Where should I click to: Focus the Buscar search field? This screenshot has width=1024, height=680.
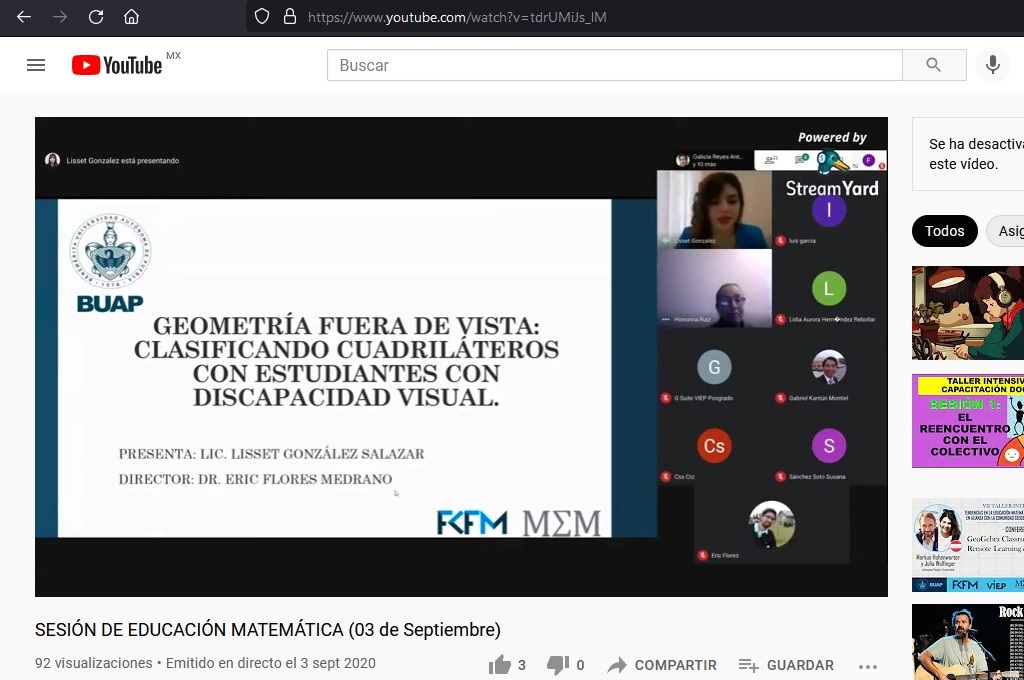pos(615,65)
